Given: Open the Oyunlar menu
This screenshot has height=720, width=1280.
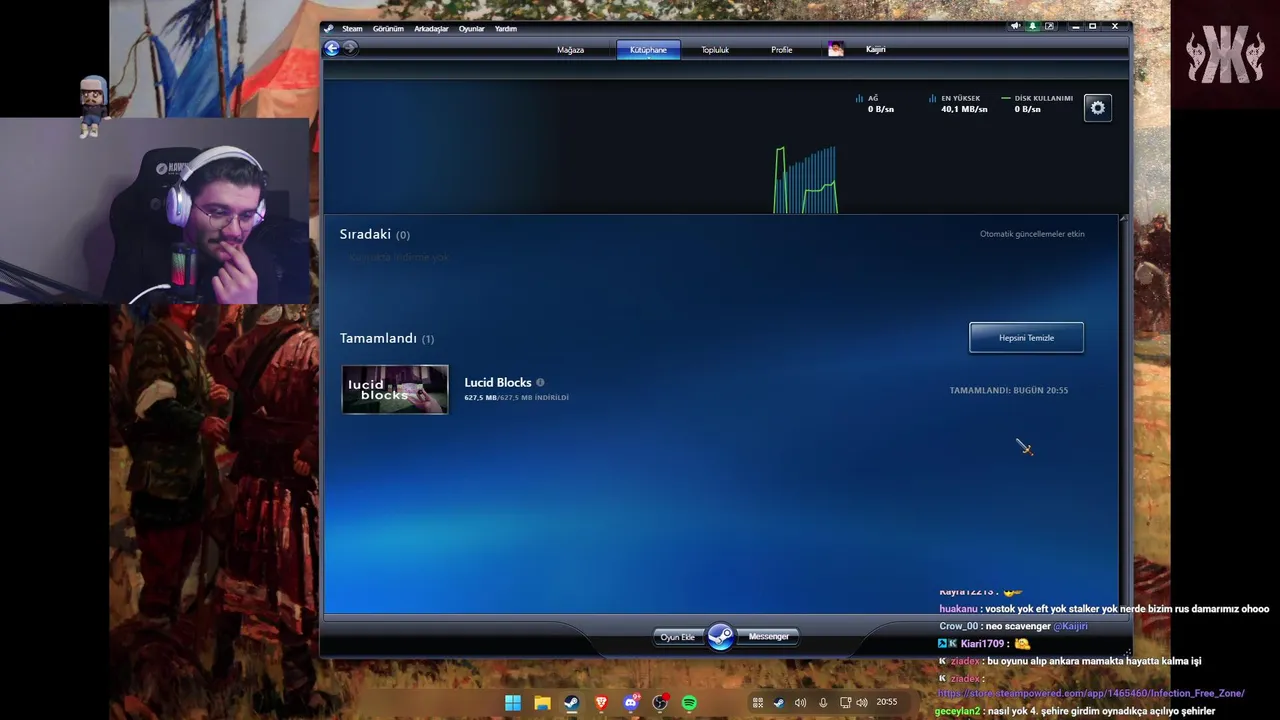Looking at the screenshot, I should point(471,28).
